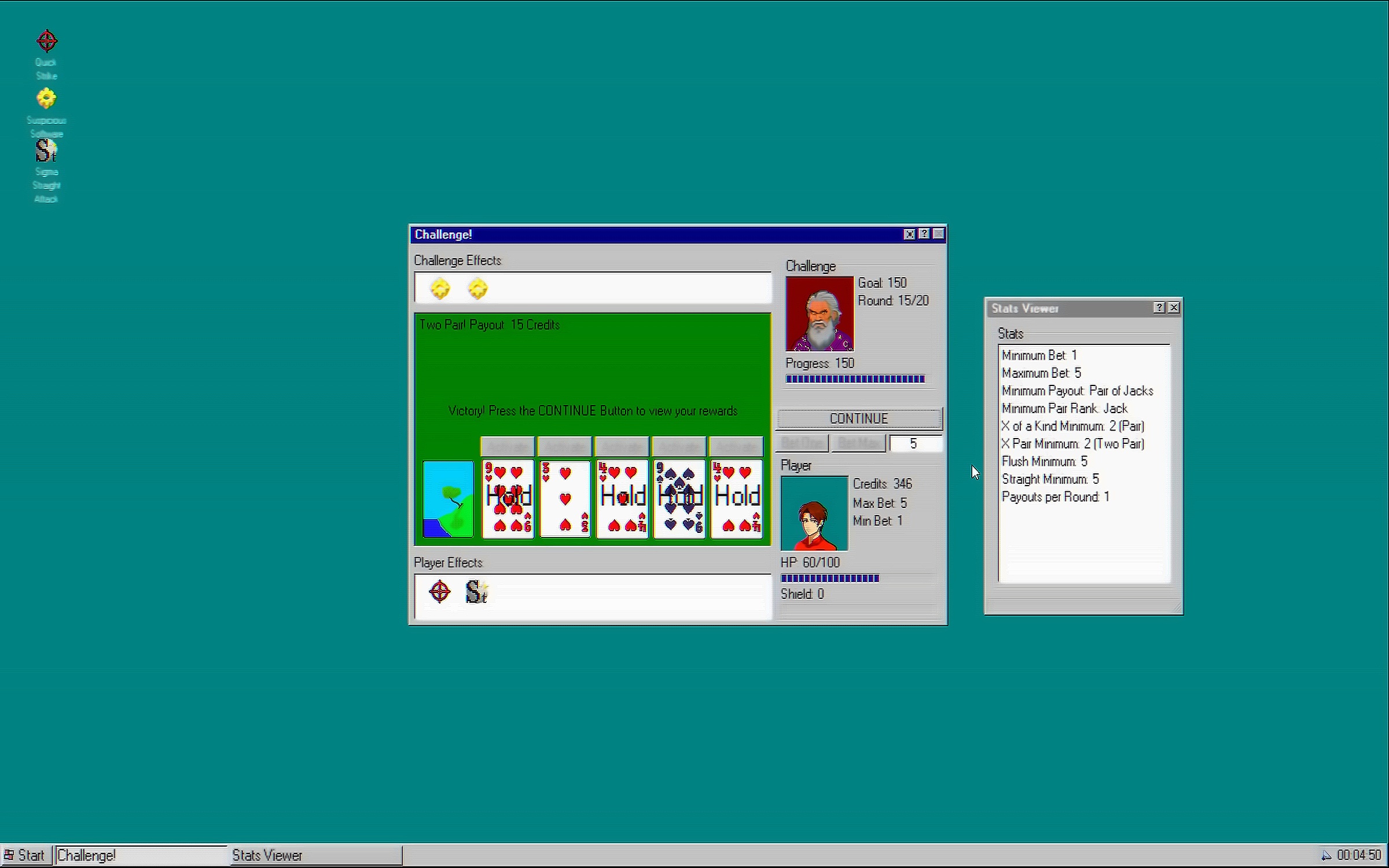Image resolution: width=1389 pixels, height=868 pixels.
Task: Open the Sigma Straight Attack desktop icon
Action: 46,152
